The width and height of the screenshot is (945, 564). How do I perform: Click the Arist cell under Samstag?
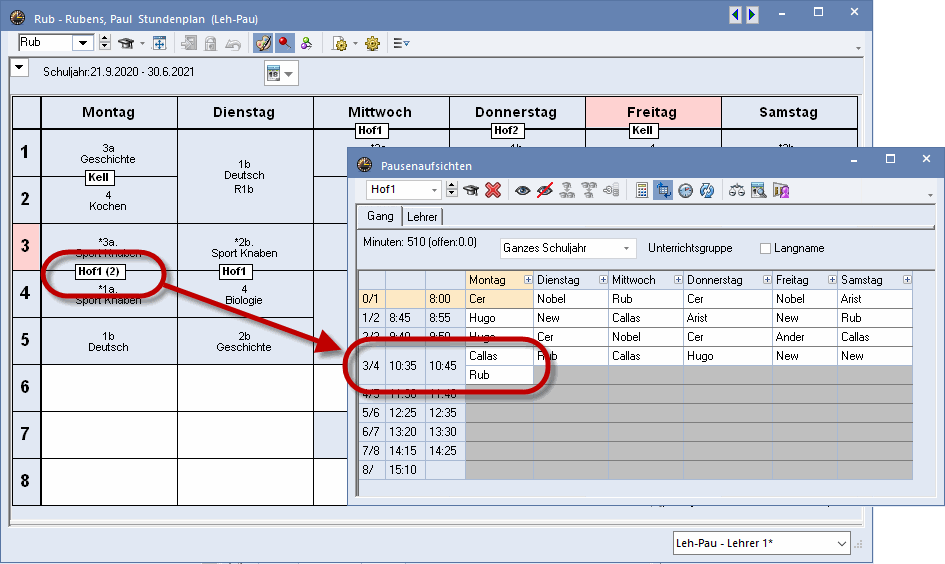point(875,299)
